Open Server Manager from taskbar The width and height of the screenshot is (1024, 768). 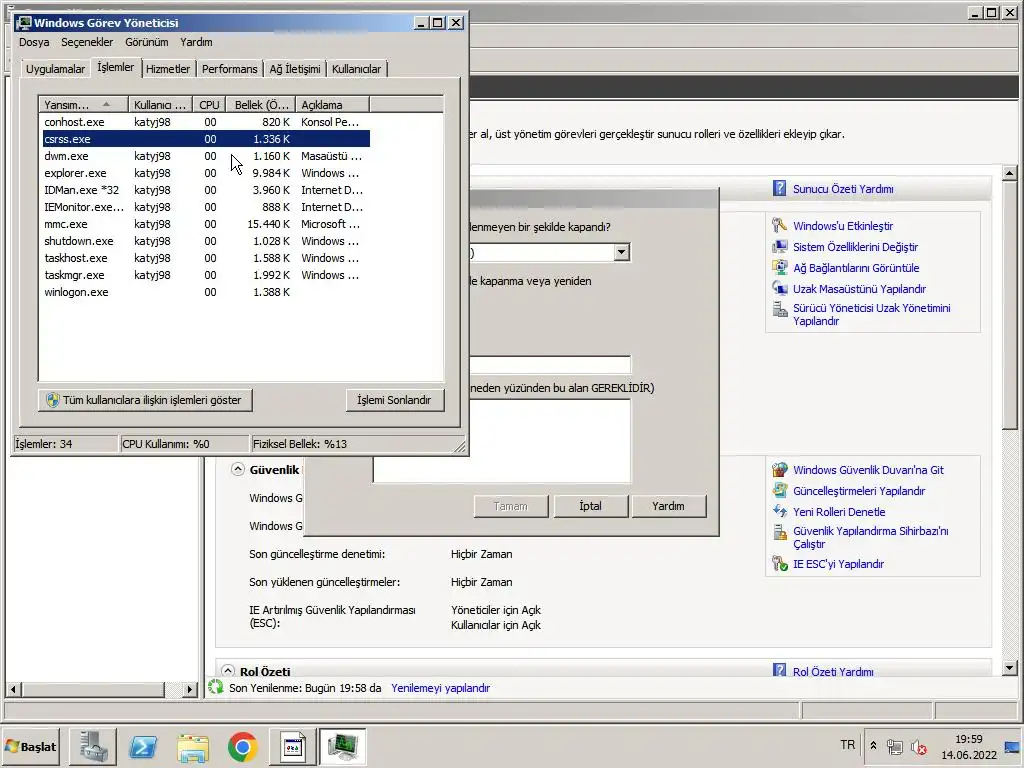tap(93, 746)
